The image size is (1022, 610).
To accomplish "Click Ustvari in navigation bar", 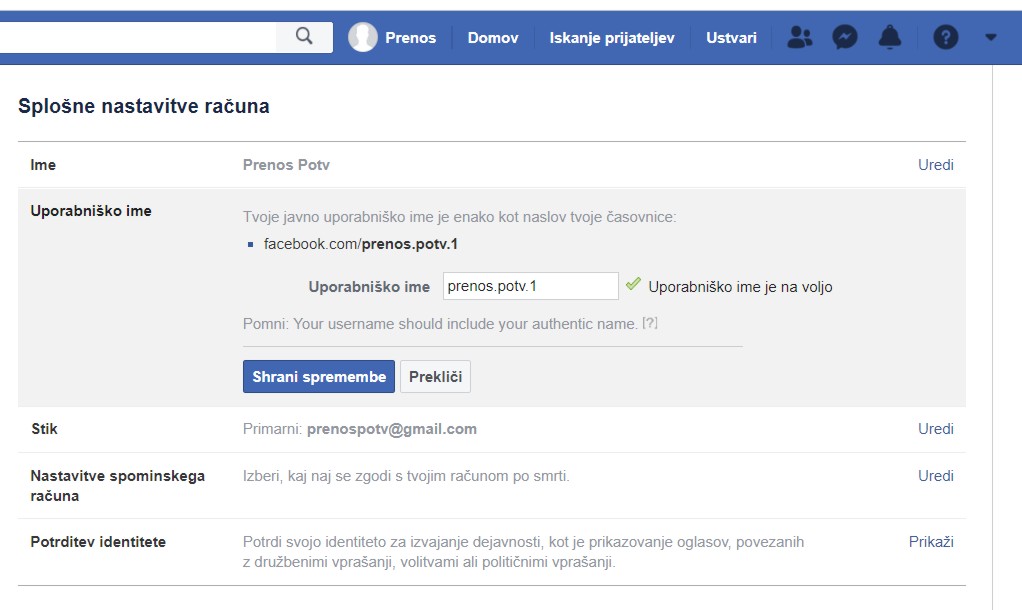I will pos(731,38).
